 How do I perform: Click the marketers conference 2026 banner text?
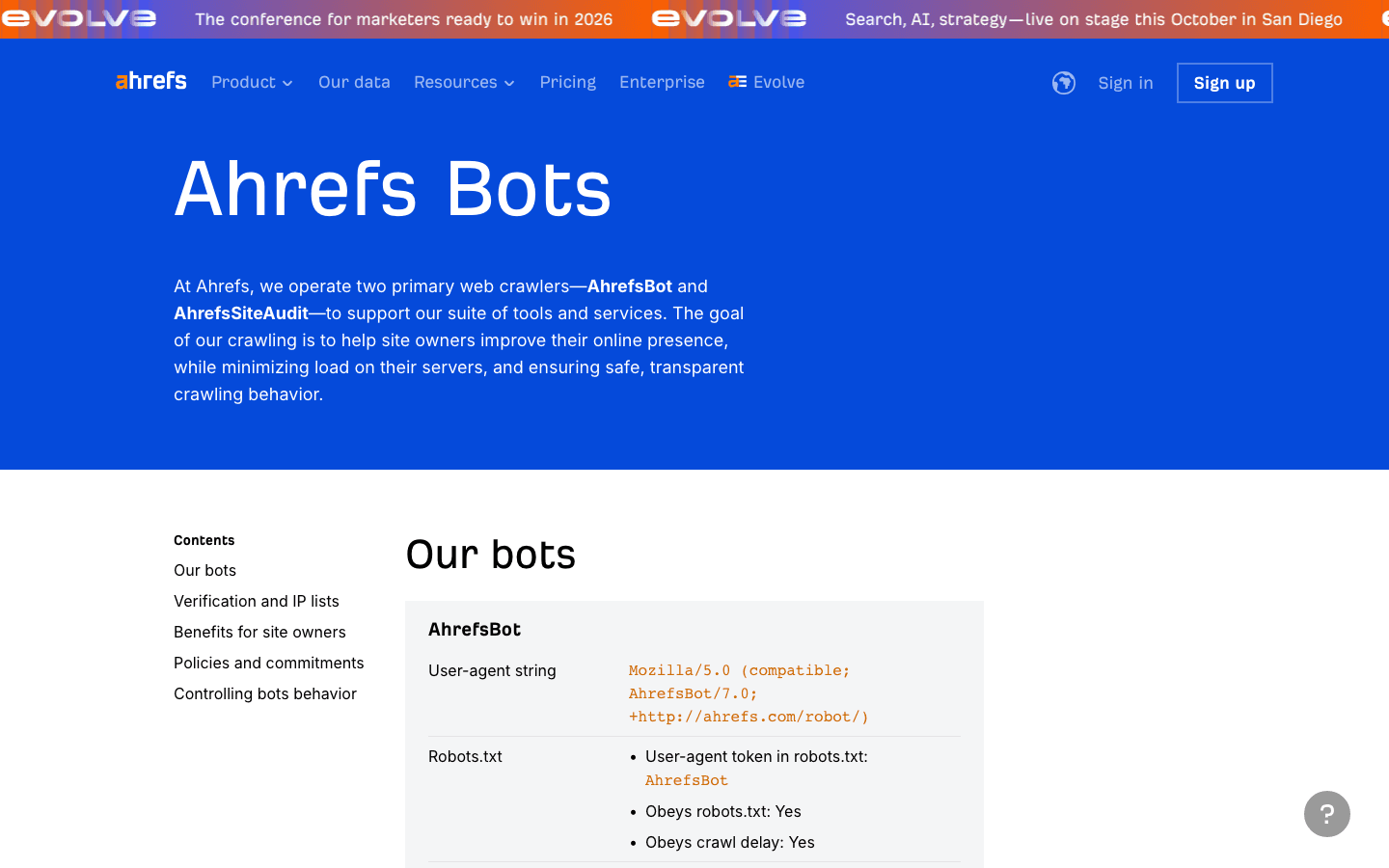(x=403, y=19)
